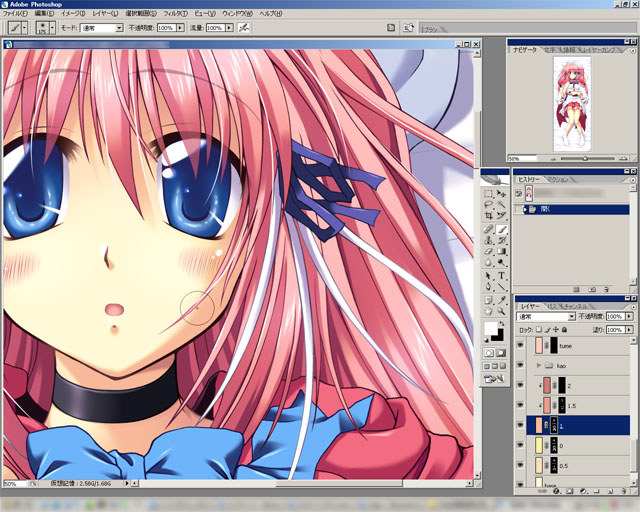The image size is (640, 512).
Task: Open layer fill arrow in Layers panel
Action: [629, 329]
